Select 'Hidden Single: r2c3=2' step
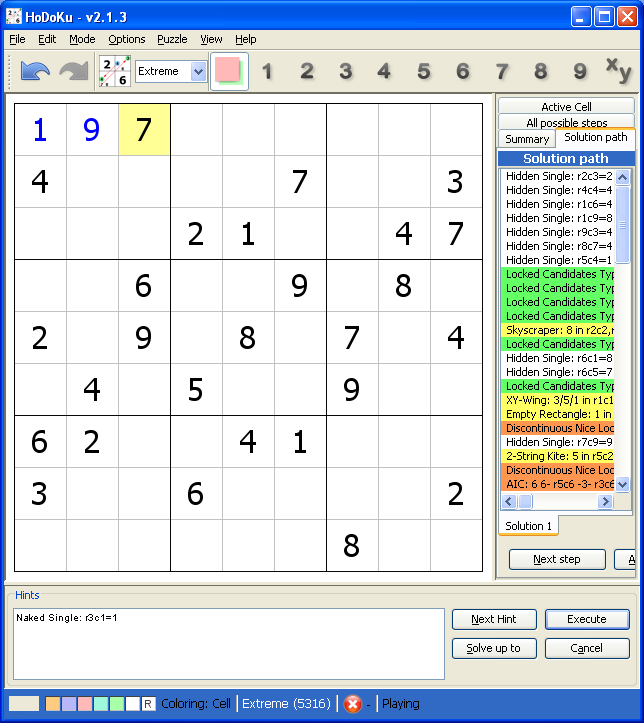The height and width of the screenshot is (723, 644). [558, 176]
